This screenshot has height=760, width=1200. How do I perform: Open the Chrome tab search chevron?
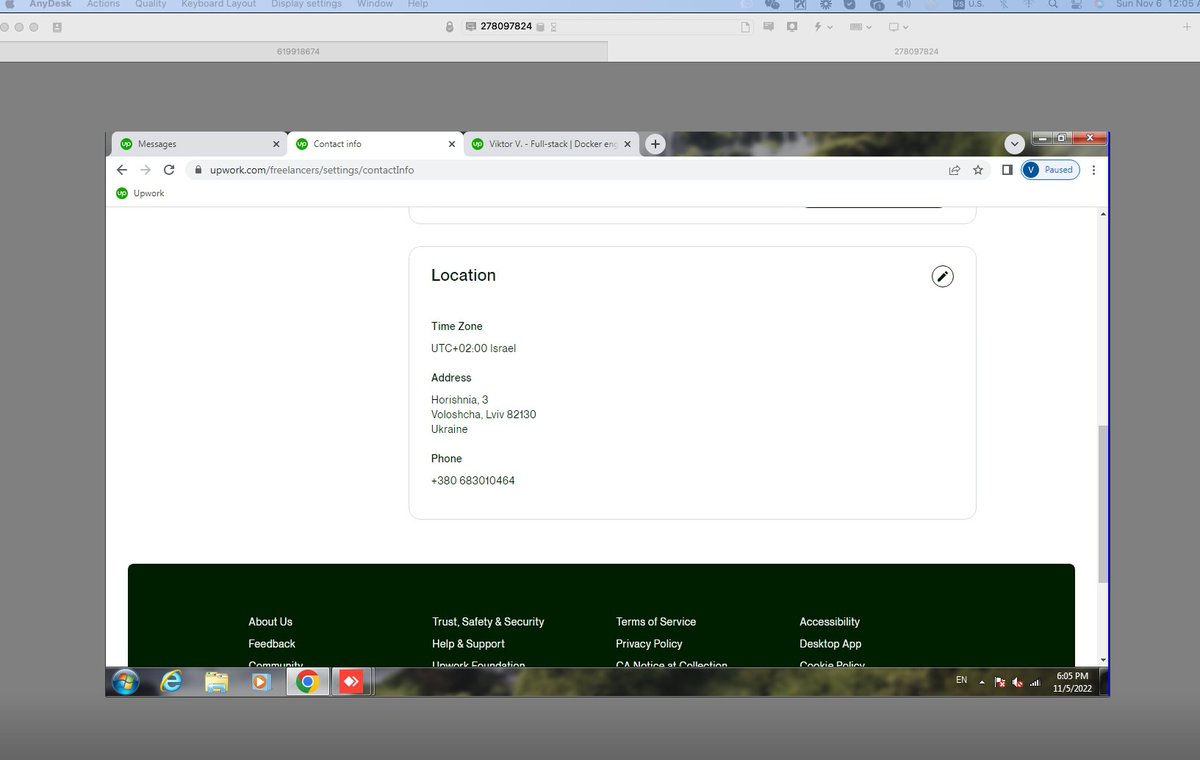click(x=1015, y=144)
